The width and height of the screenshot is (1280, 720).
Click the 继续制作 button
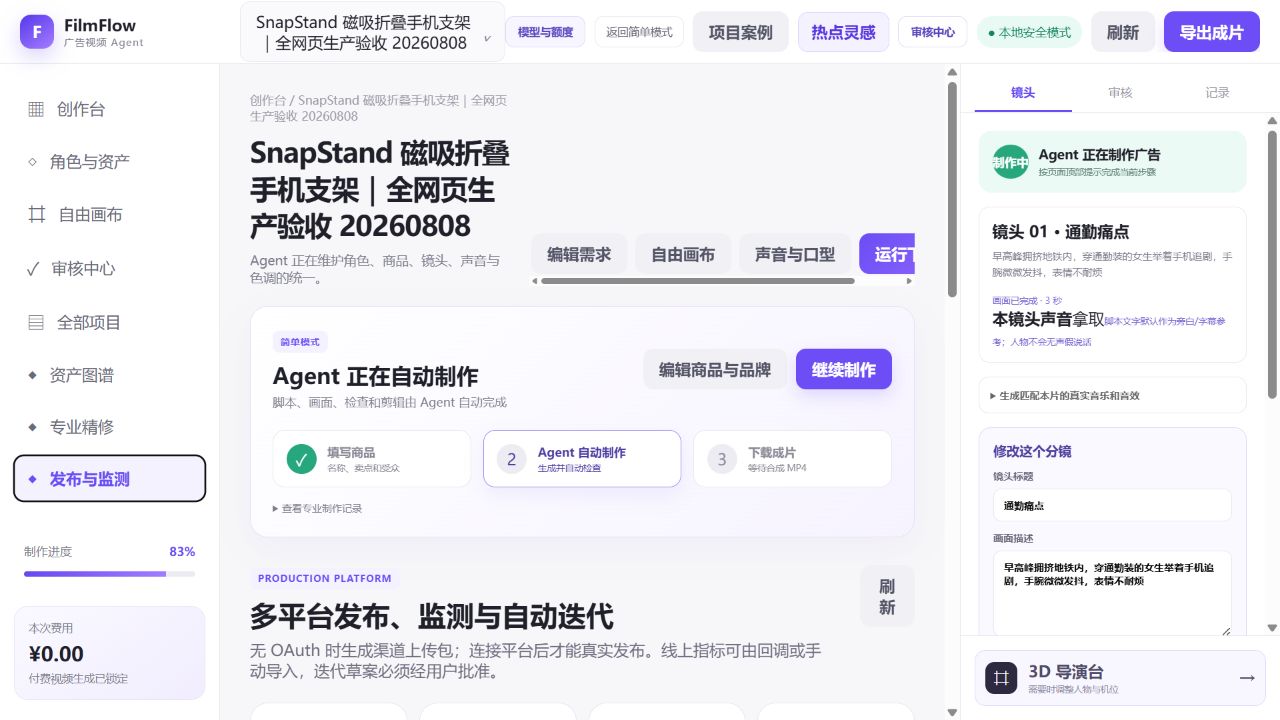(x=843, y=369)
